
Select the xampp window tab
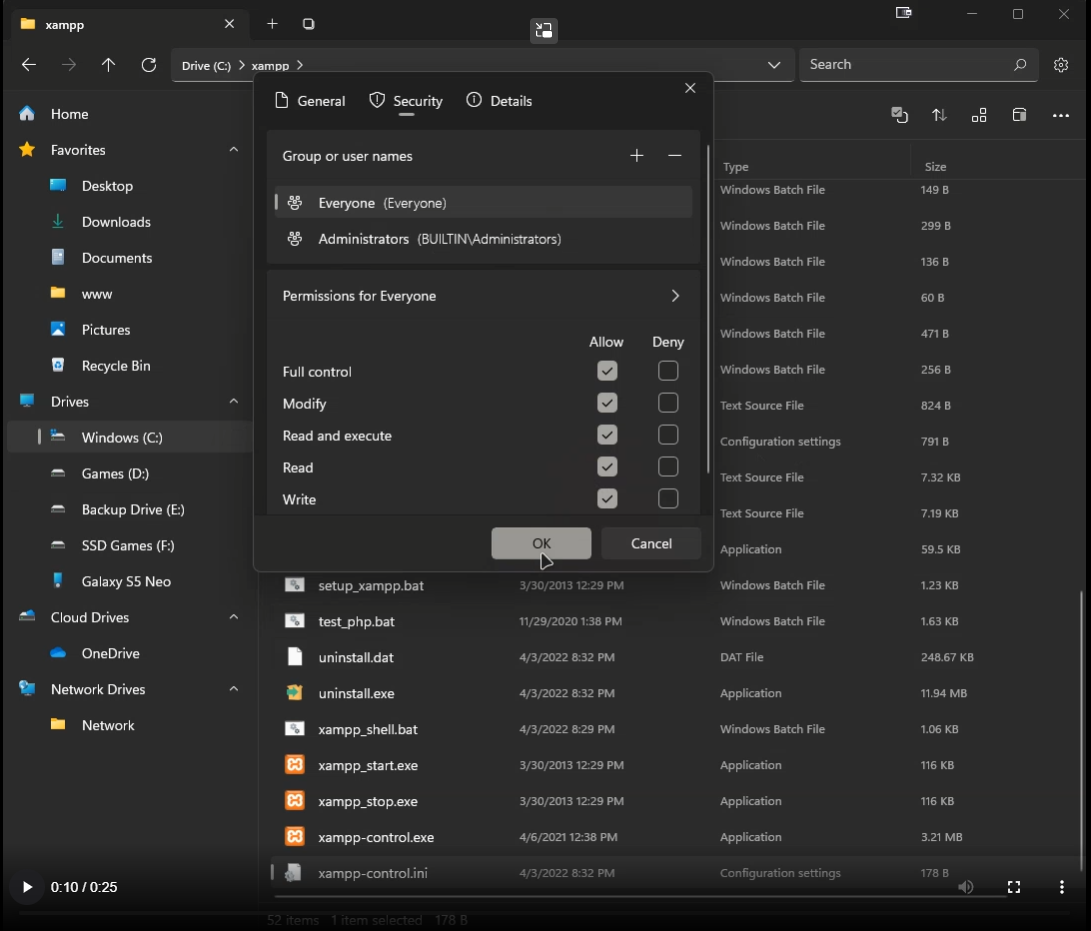[x=129, y=24]
